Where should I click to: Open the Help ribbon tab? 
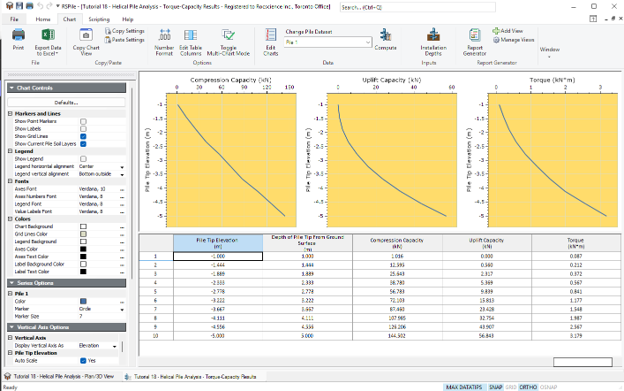click(x=128, y=19)
